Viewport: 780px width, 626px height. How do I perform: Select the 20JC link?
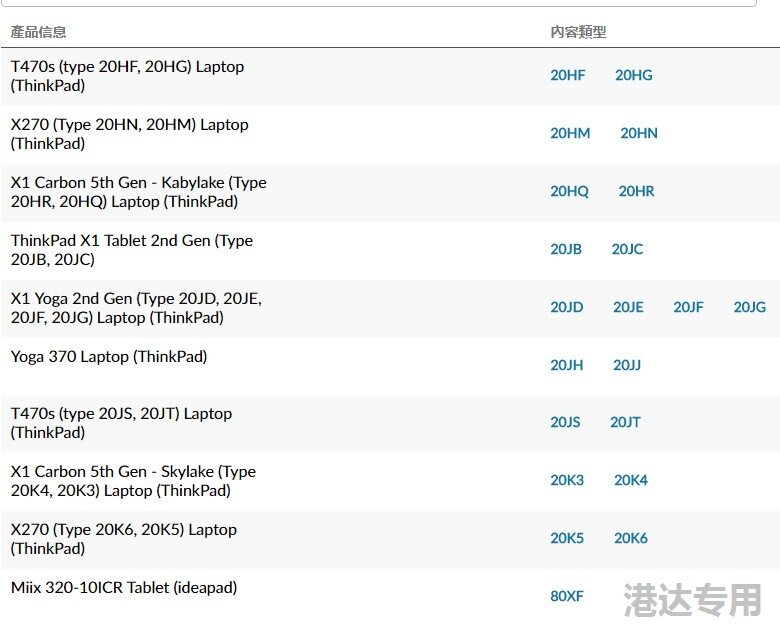(x=627, y=249)
